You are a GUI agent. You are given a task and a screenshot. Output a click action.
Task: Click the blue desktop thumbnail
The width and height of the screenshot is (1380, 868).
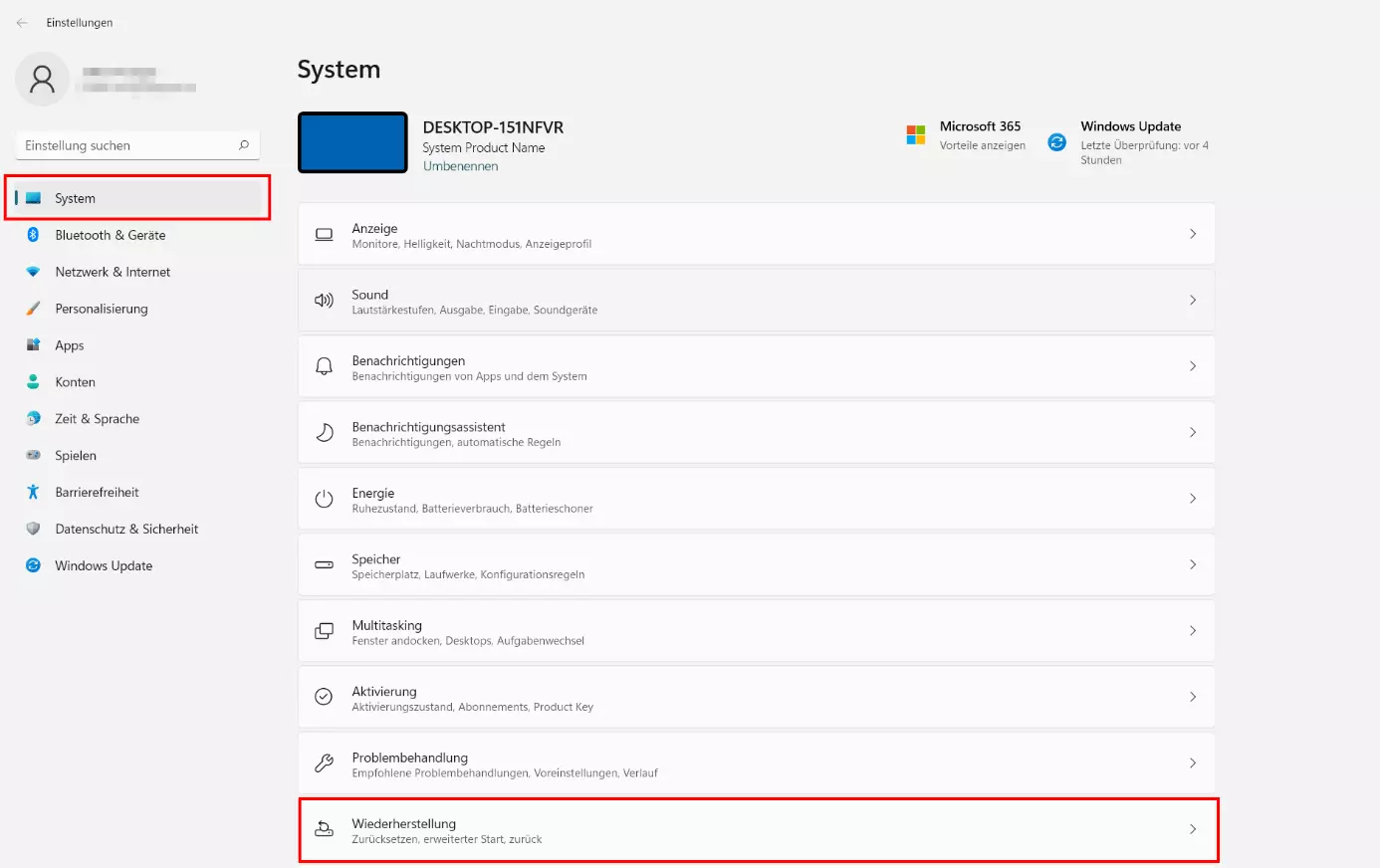352,142
